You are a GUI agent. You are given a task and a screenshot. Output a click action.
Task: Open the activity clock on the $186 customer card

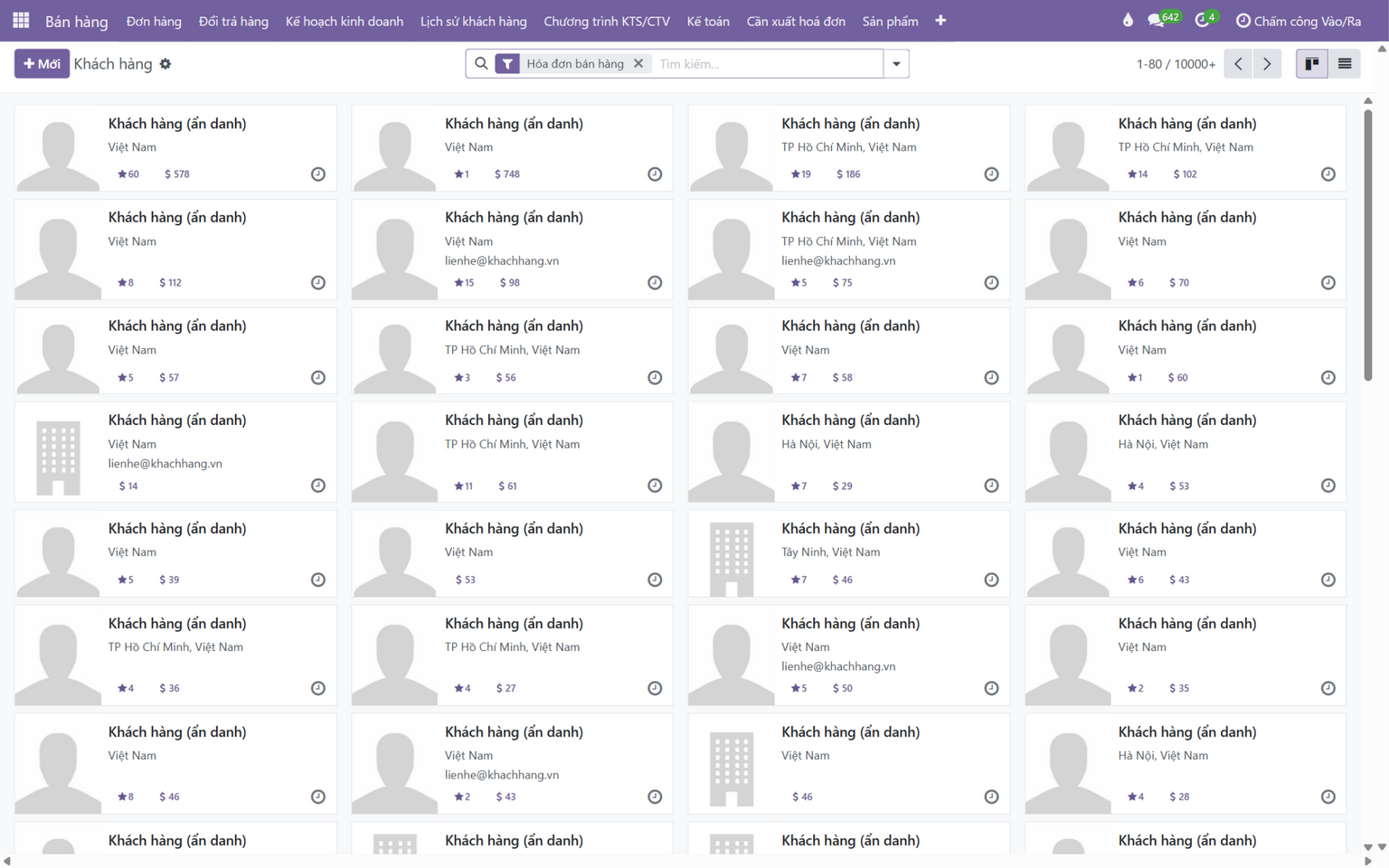991,174
